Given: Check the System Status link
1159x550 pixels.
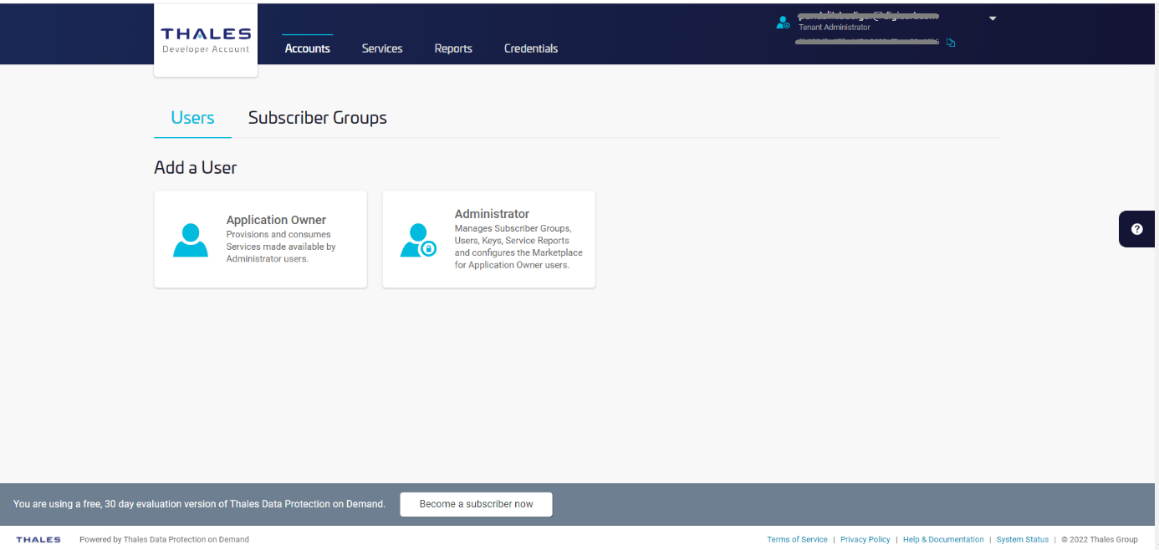Looking at the screenshot, I should 1022,539.
